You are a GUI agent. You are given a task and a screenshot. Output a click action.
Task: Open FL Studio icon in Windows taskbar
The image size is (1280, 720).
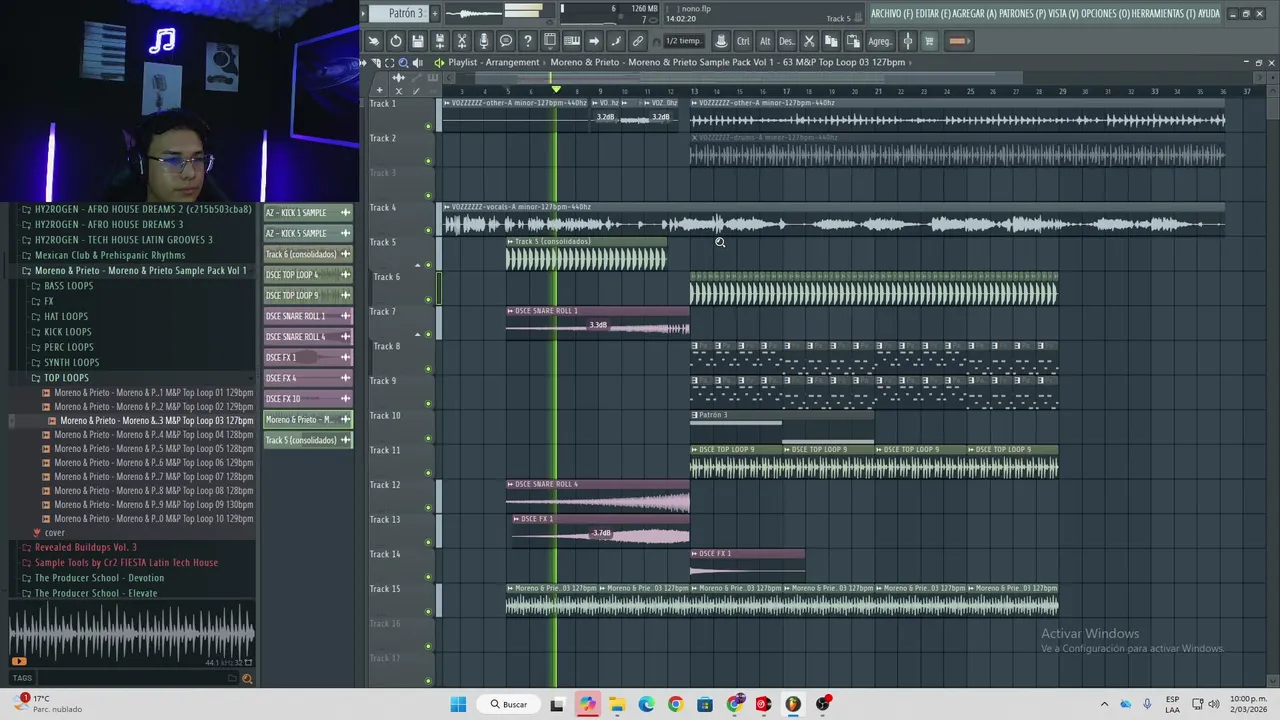(x=793, y=704)
